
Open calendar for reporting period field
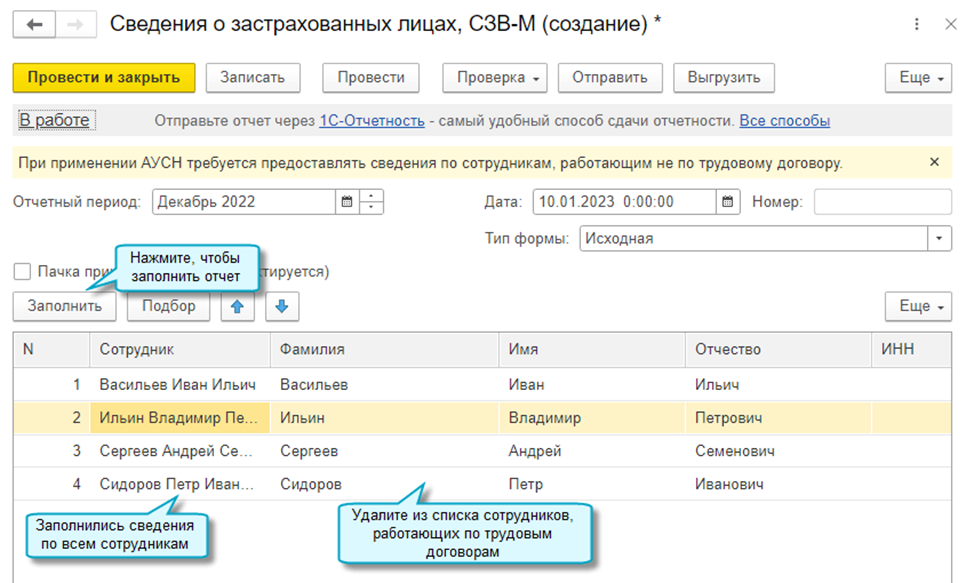pos(347,202)
